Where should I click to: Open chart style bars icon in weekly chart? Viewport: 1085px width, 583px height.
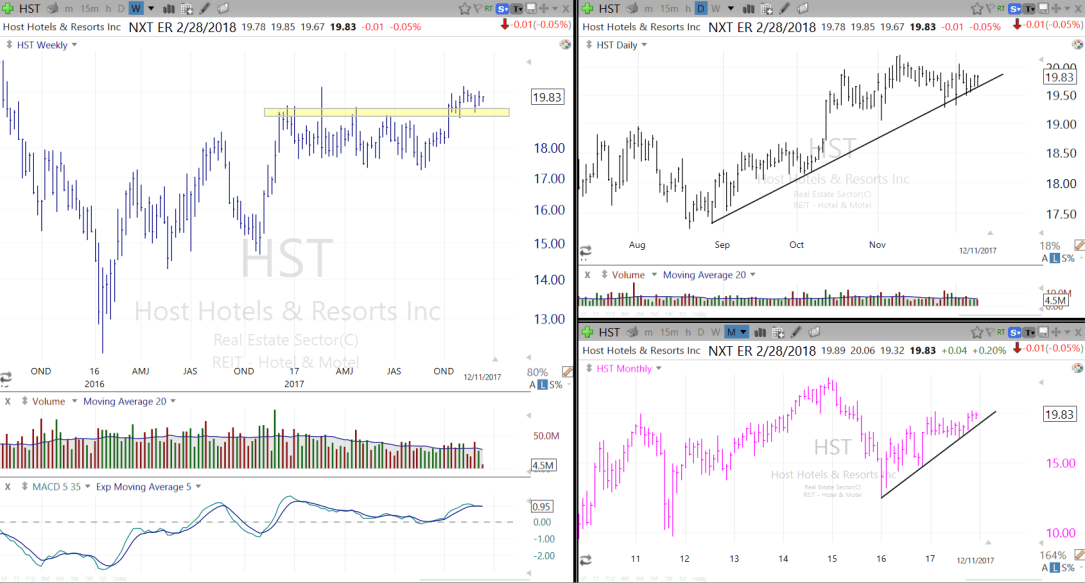(167, 9)
